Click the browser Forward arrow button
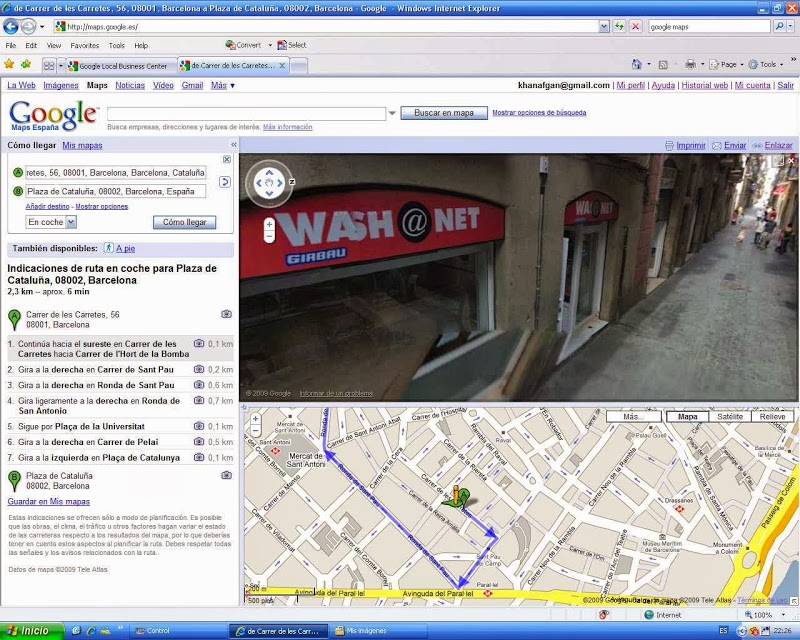800x640 pixels. (x=29, y=26)
